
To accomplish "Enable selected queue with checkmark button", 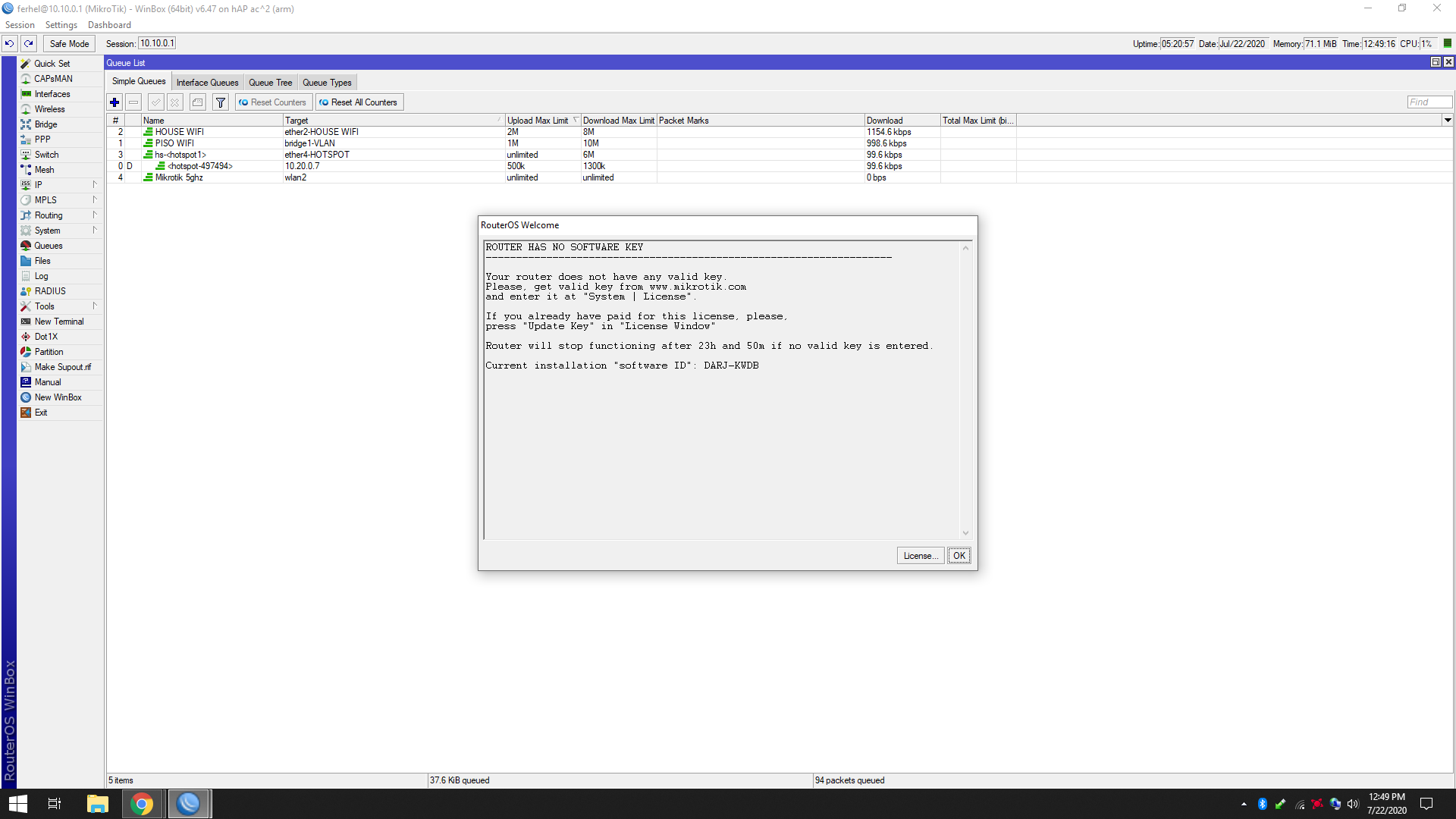I will tap(156, 102).
